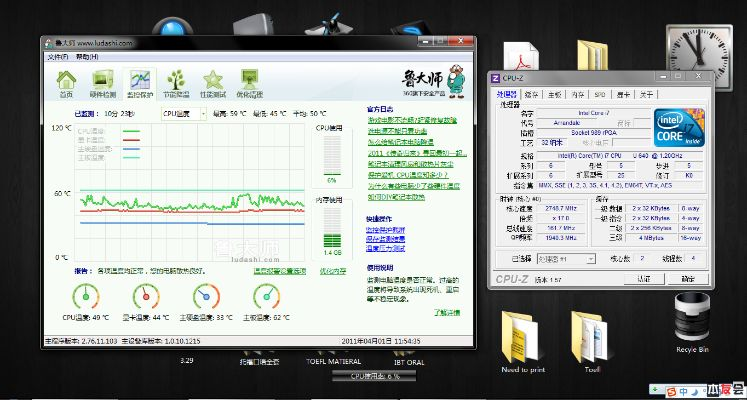Open the Performance Test (性能测试) star icon
Screen dimensions: 747x400
pos(212,82)
